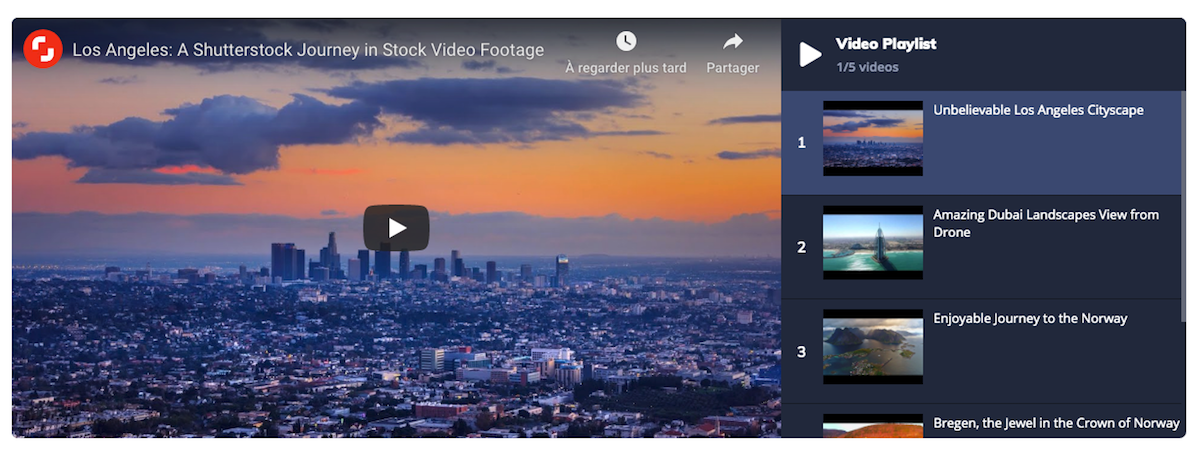Select the Los Angeles cityscape thumbnail
Viewport: 1200px width, 449px height.
coord(873,139)
